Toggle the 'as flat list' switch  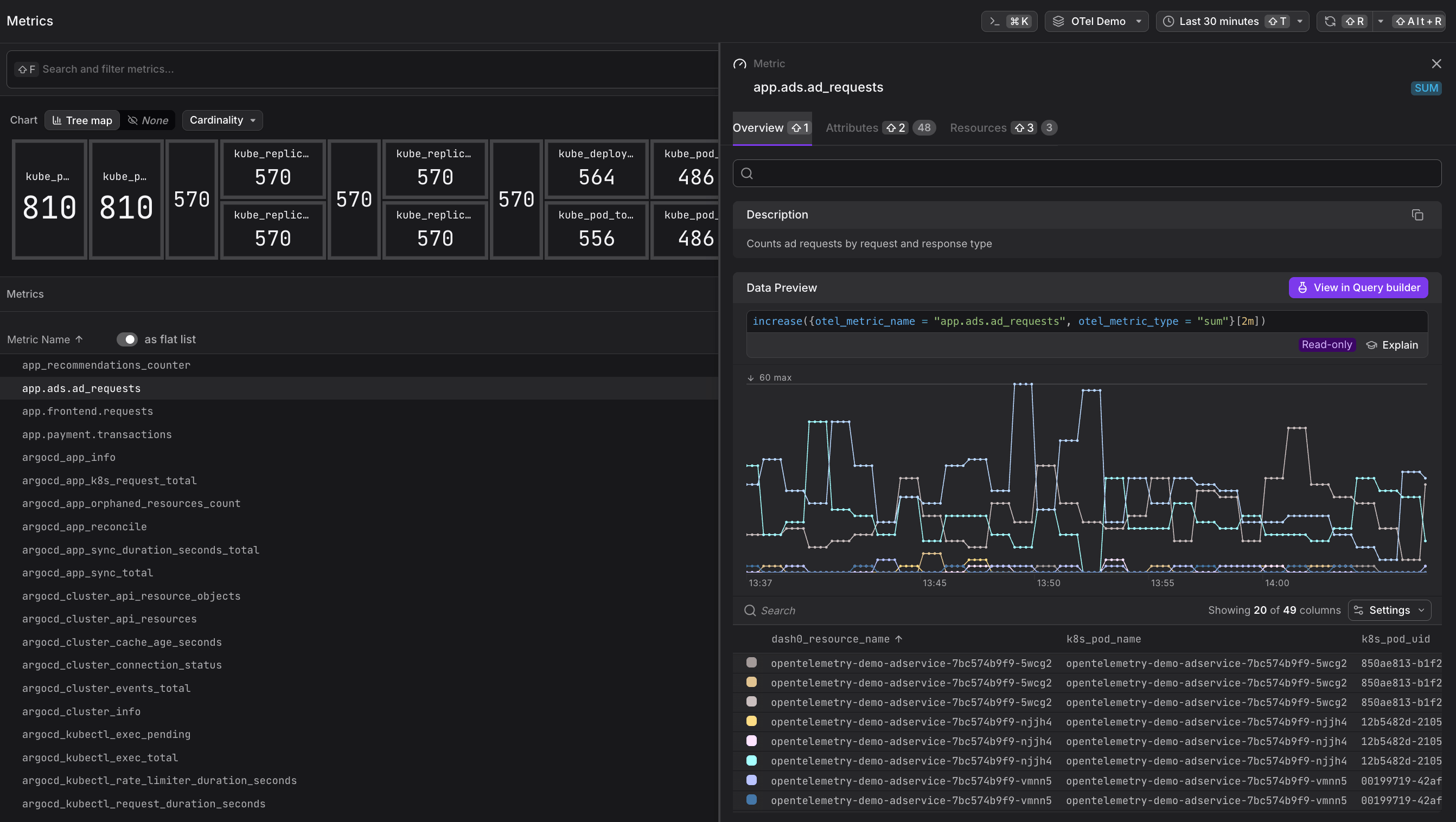tap(127, 339)
